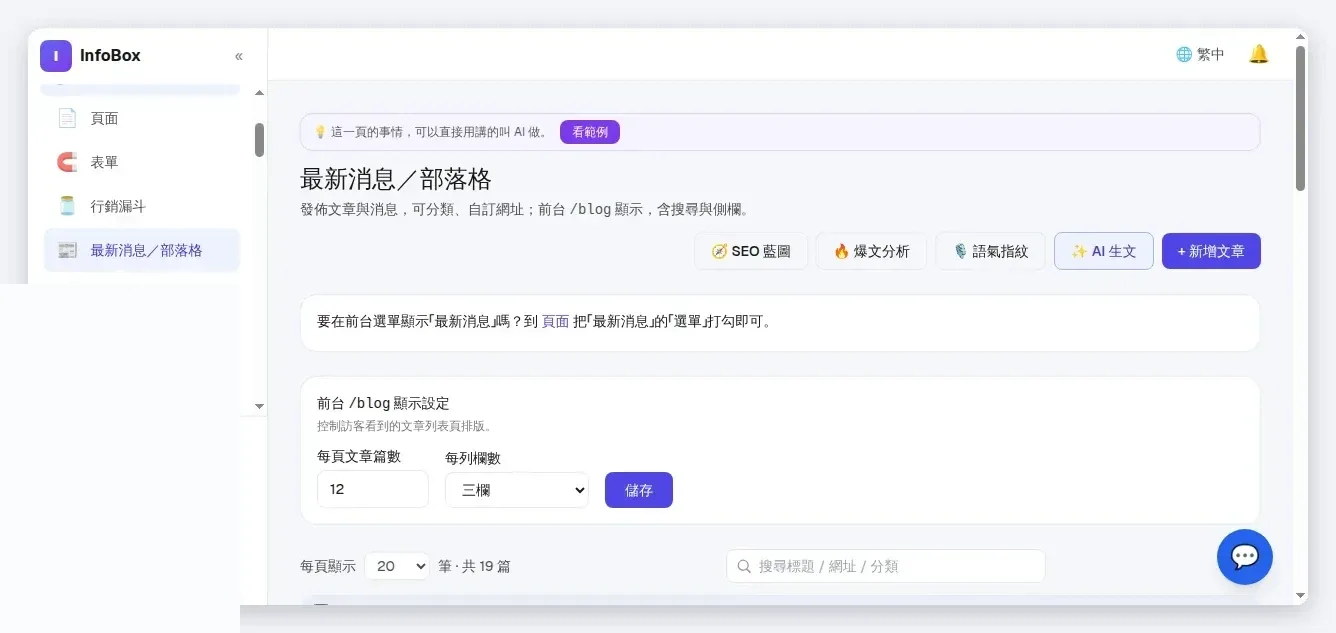The height and width of the screenshot is (633, 1336).
Task: Open the 行銷漏斗 sidebar menu item
Action: [142, 206]
